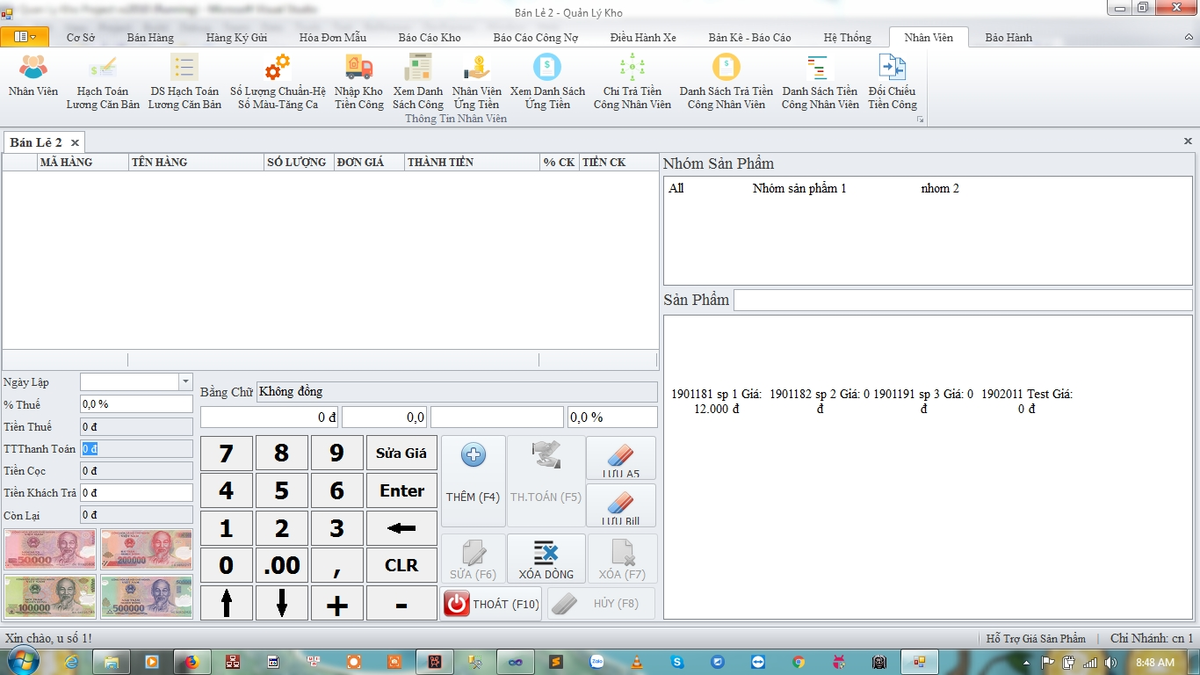
Task: Open the Nhân Viên employee icon
Action: click(x=33, y=81)
